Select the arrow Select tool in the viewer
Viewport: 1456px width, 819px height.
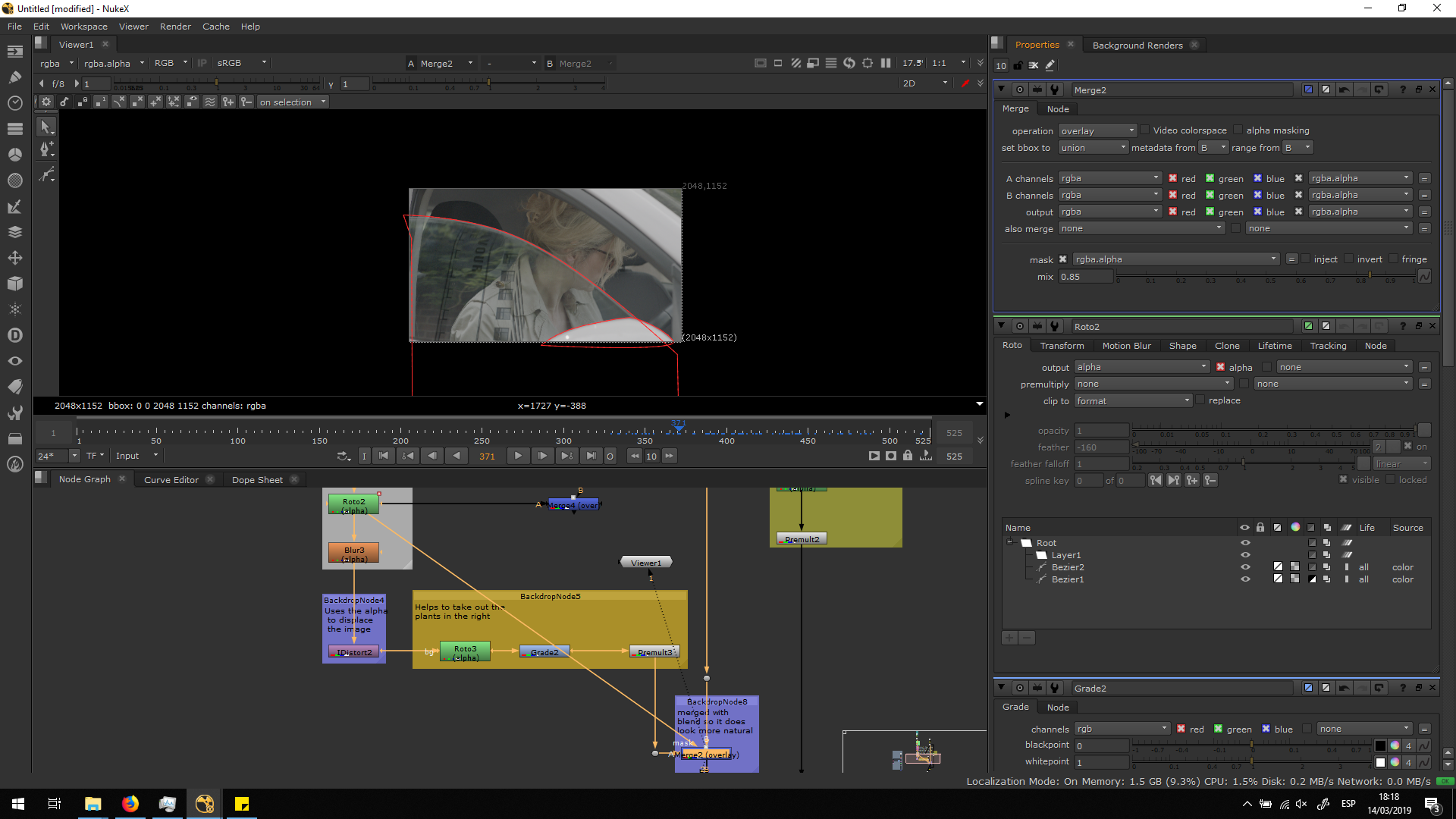46,127
